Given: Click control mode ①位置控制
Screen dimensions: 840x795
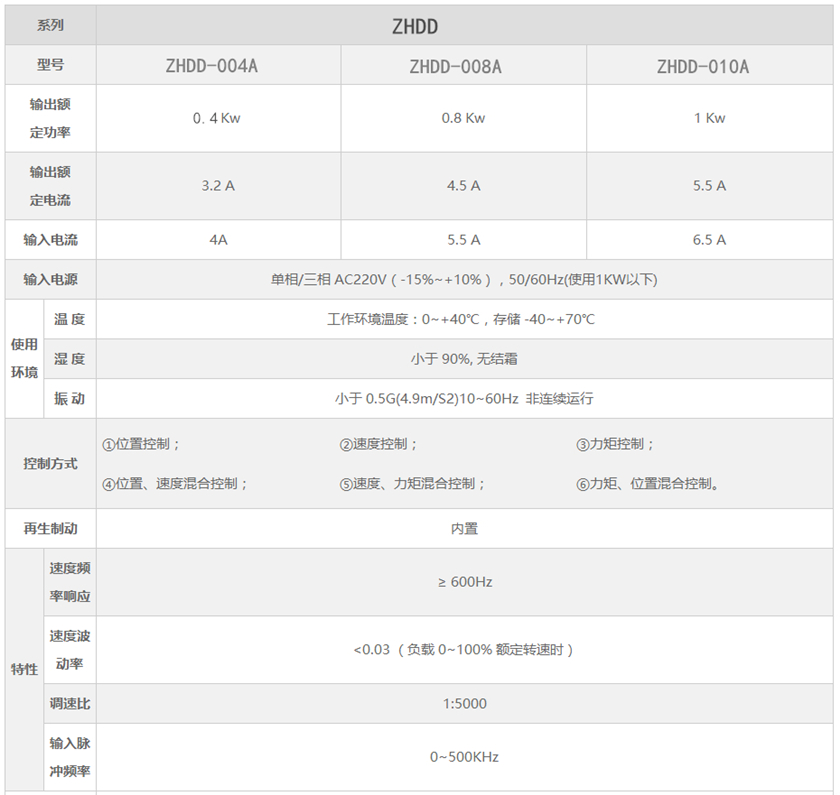Looking at the screenshot, I should coord(142,445).
